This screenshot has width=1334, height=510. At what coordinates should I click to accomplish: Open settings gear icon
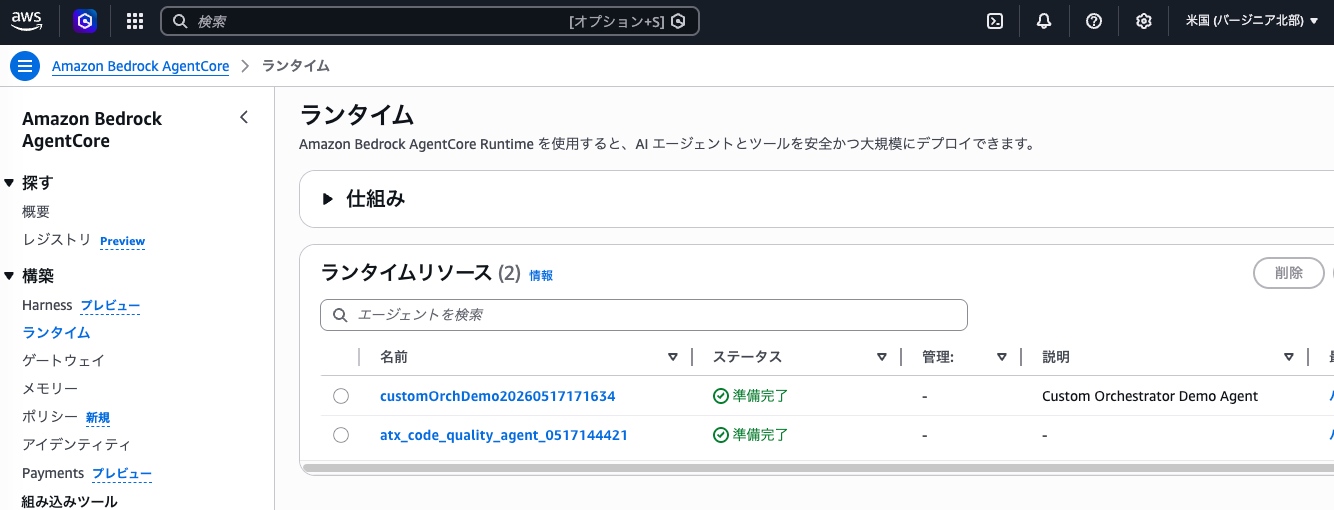click(x=1144, y=21)
